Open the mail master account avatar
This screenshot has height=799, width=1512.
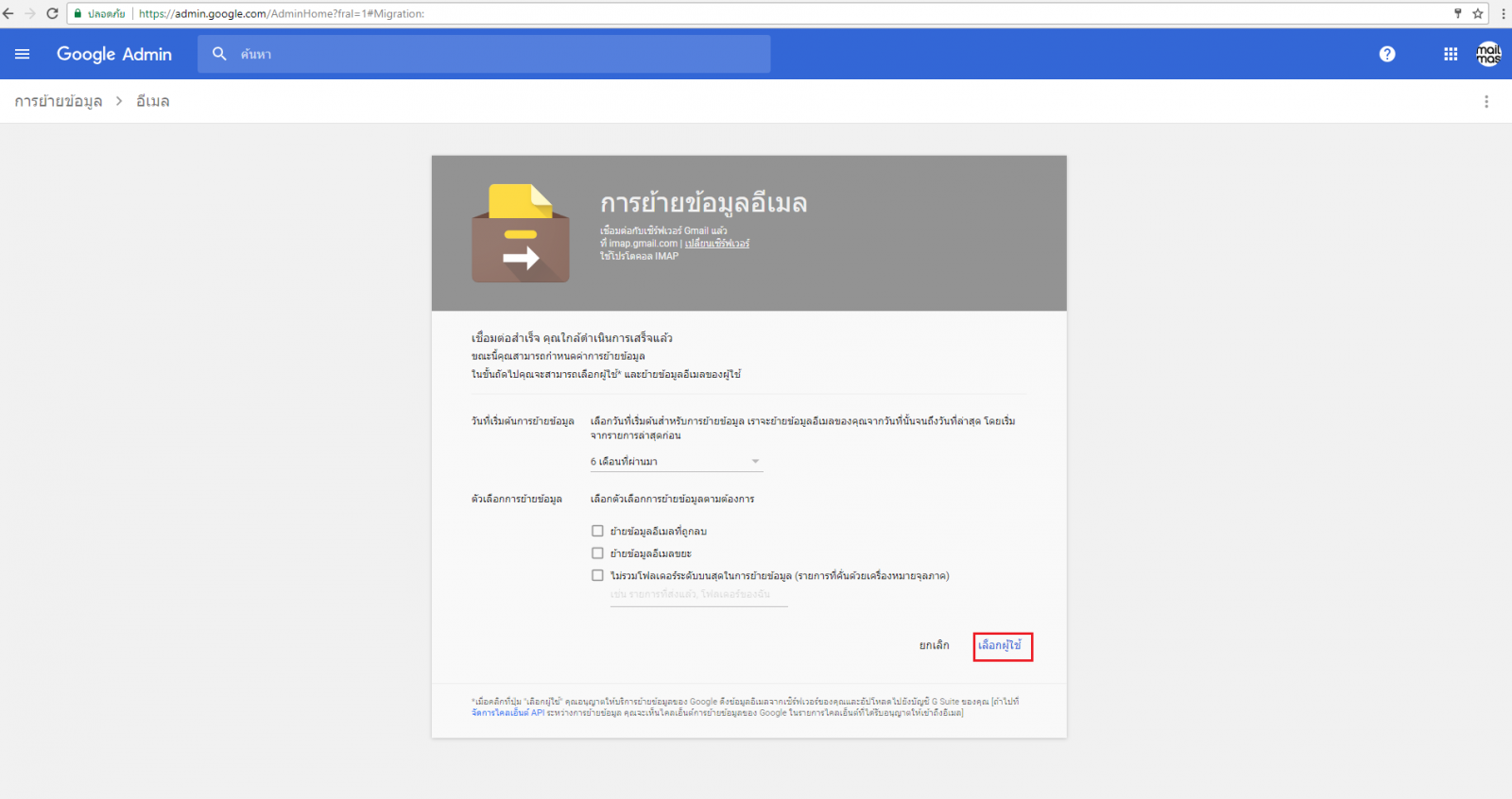tap(1488, 54)
